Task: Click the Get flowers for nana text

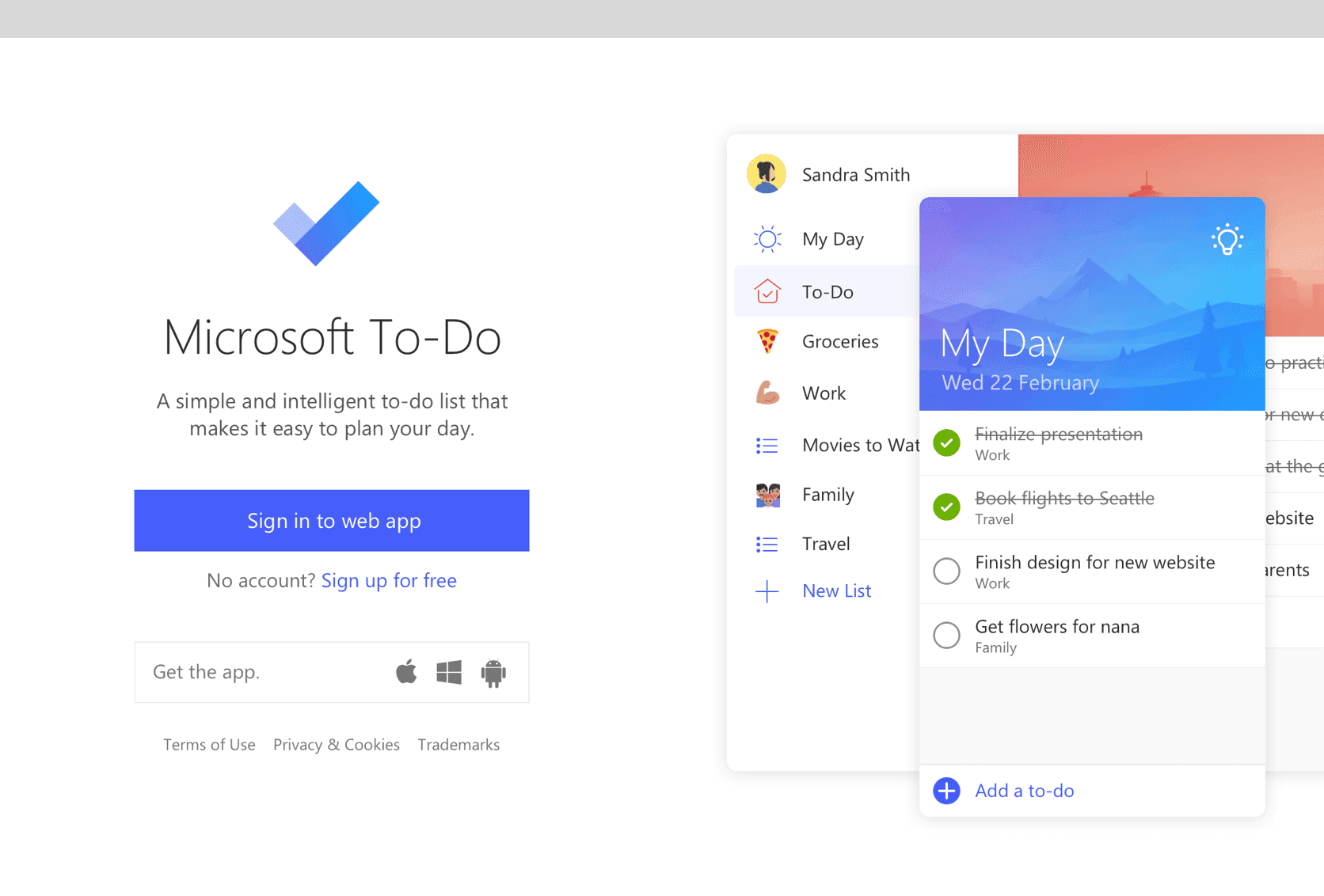Action: click(1057, 627)
